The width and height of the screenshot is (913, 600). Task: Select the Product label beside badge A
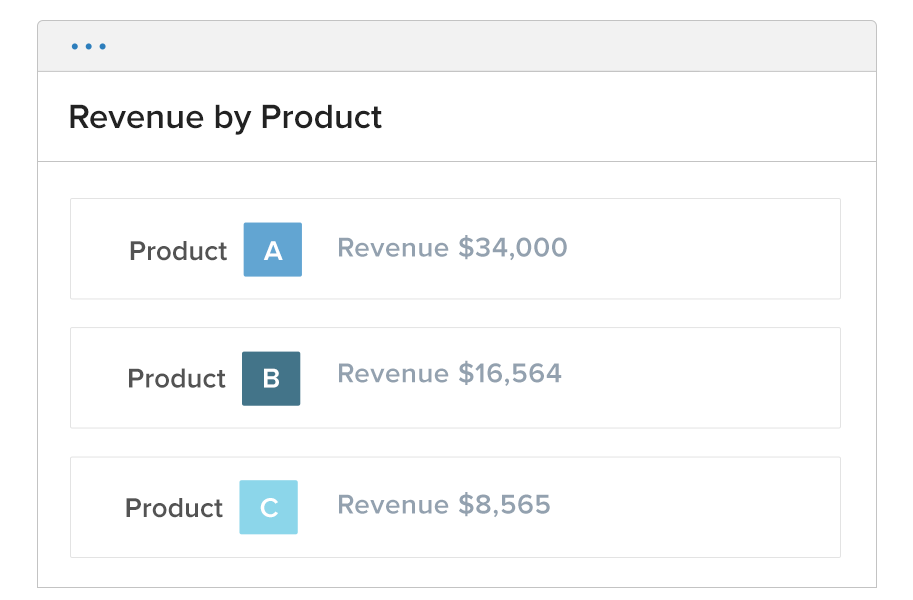coord(178,251)
